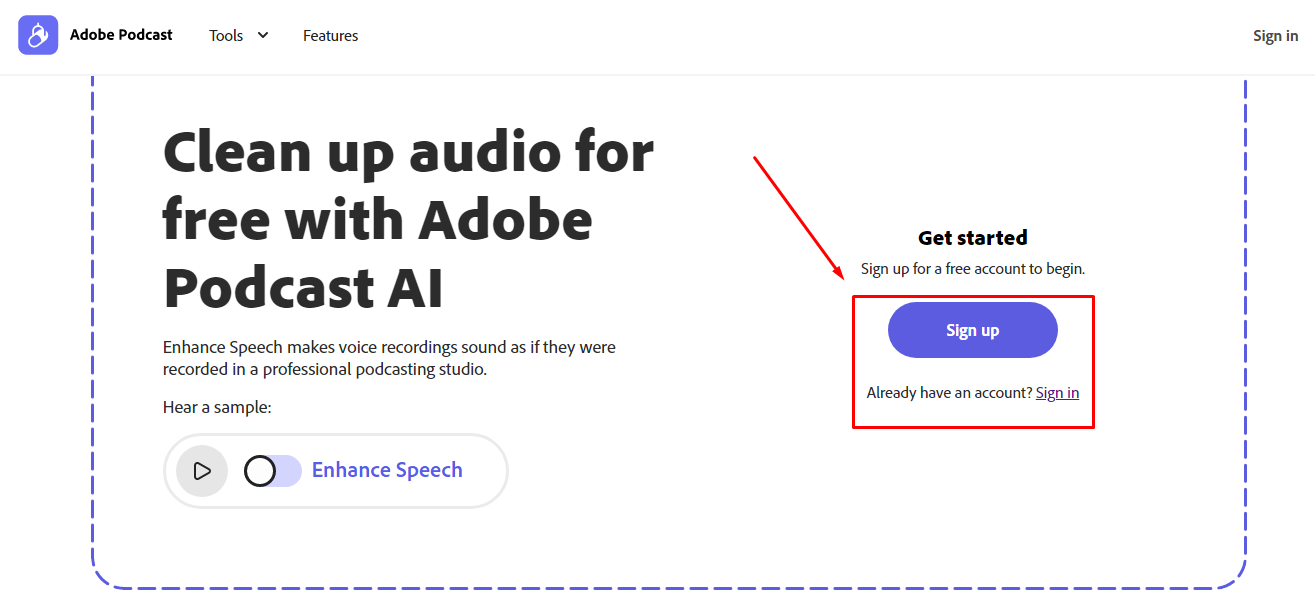Open the Adobe Podcast brand name link
This screenshot has width=1315, height=601.
tap(121, 35)
